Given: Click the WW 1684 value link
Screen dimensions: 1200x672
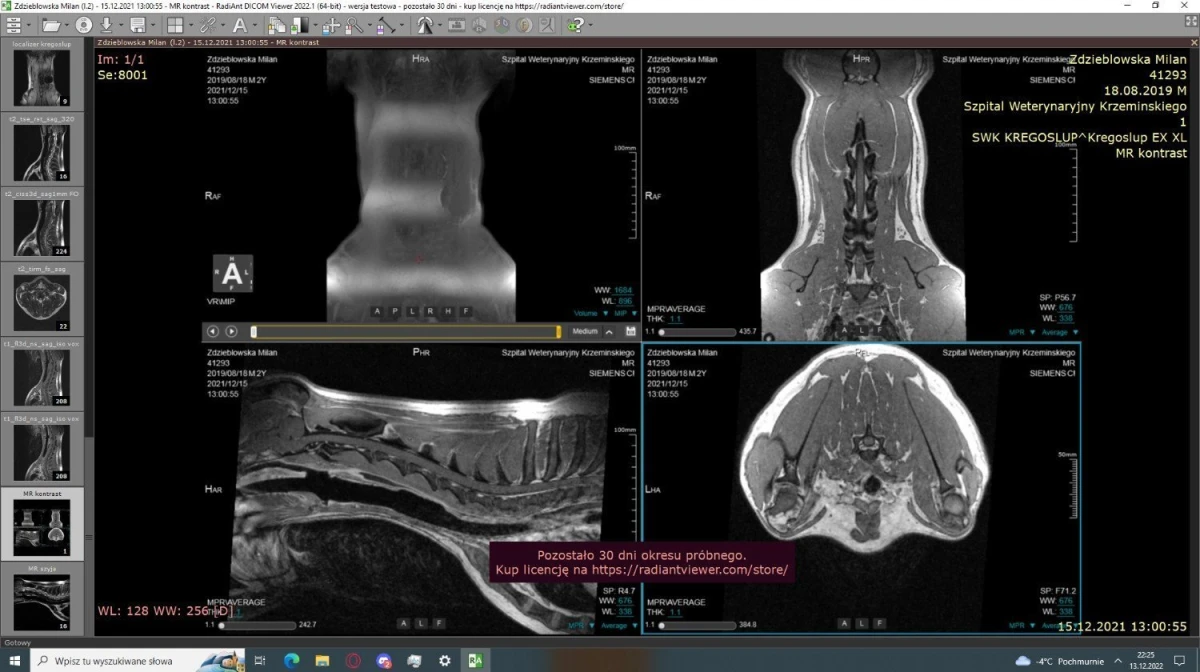Looking at the screenshot, I should (625, 290).
